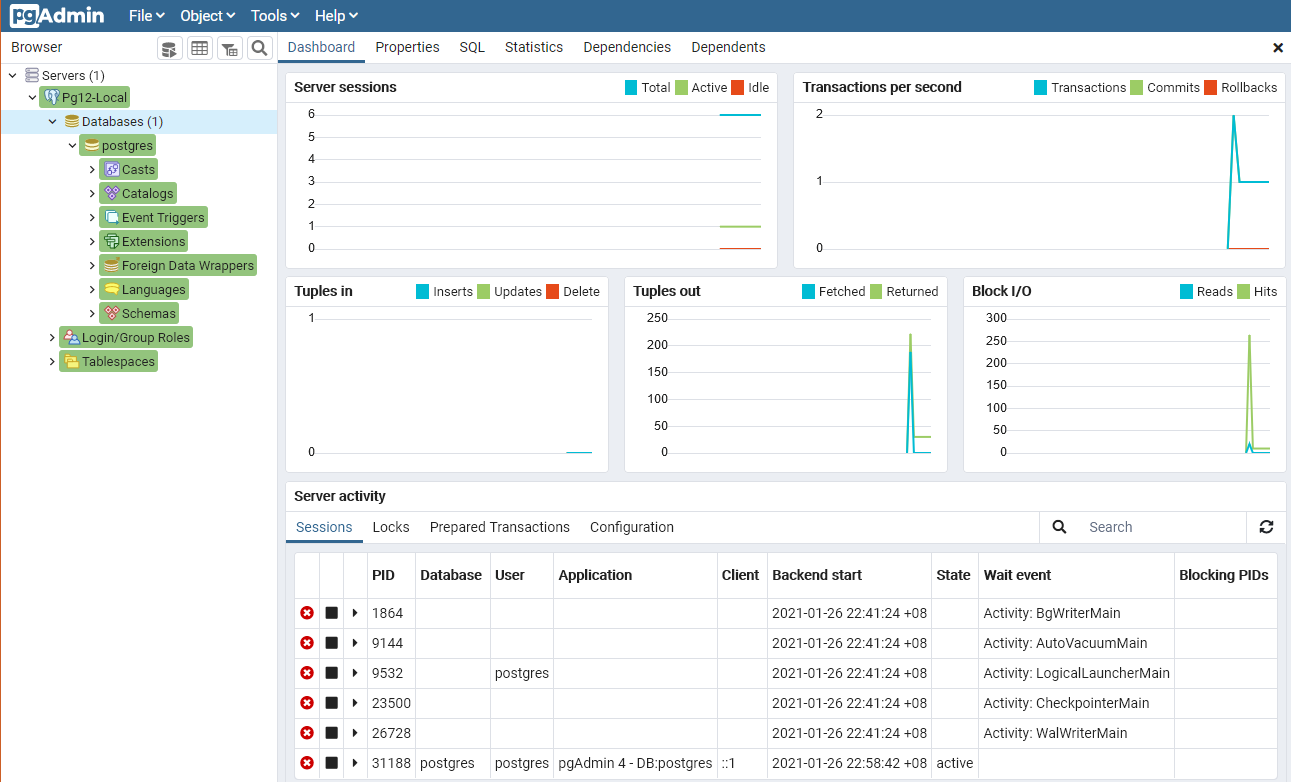Select the Extensions tree item
The height and width of the screenshot is (782, 1291).
point(152,241)
